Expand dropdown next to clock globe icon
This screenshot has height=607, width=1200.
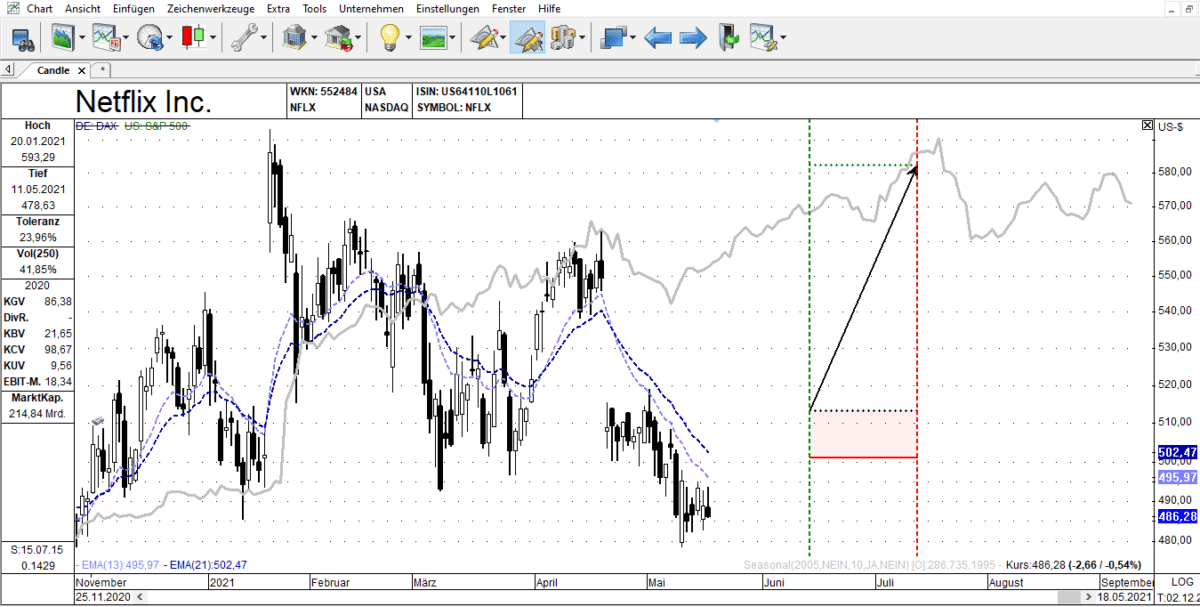169,39
